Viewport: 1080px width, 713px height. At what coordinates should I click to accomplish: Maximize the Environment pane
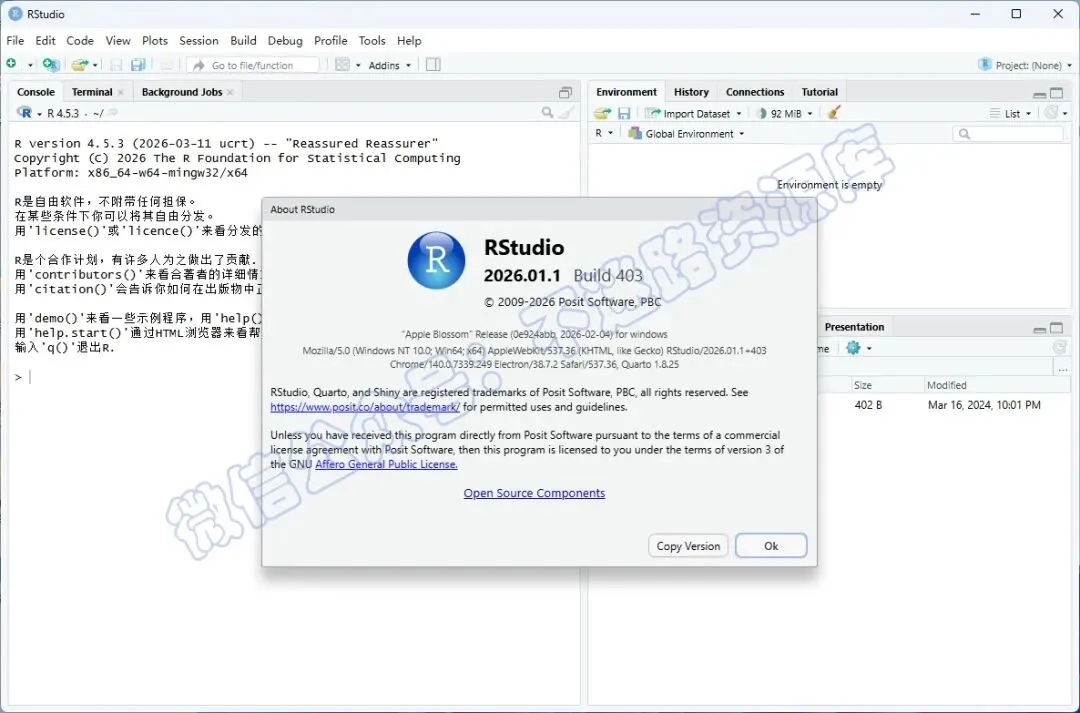click(1057, 93)
